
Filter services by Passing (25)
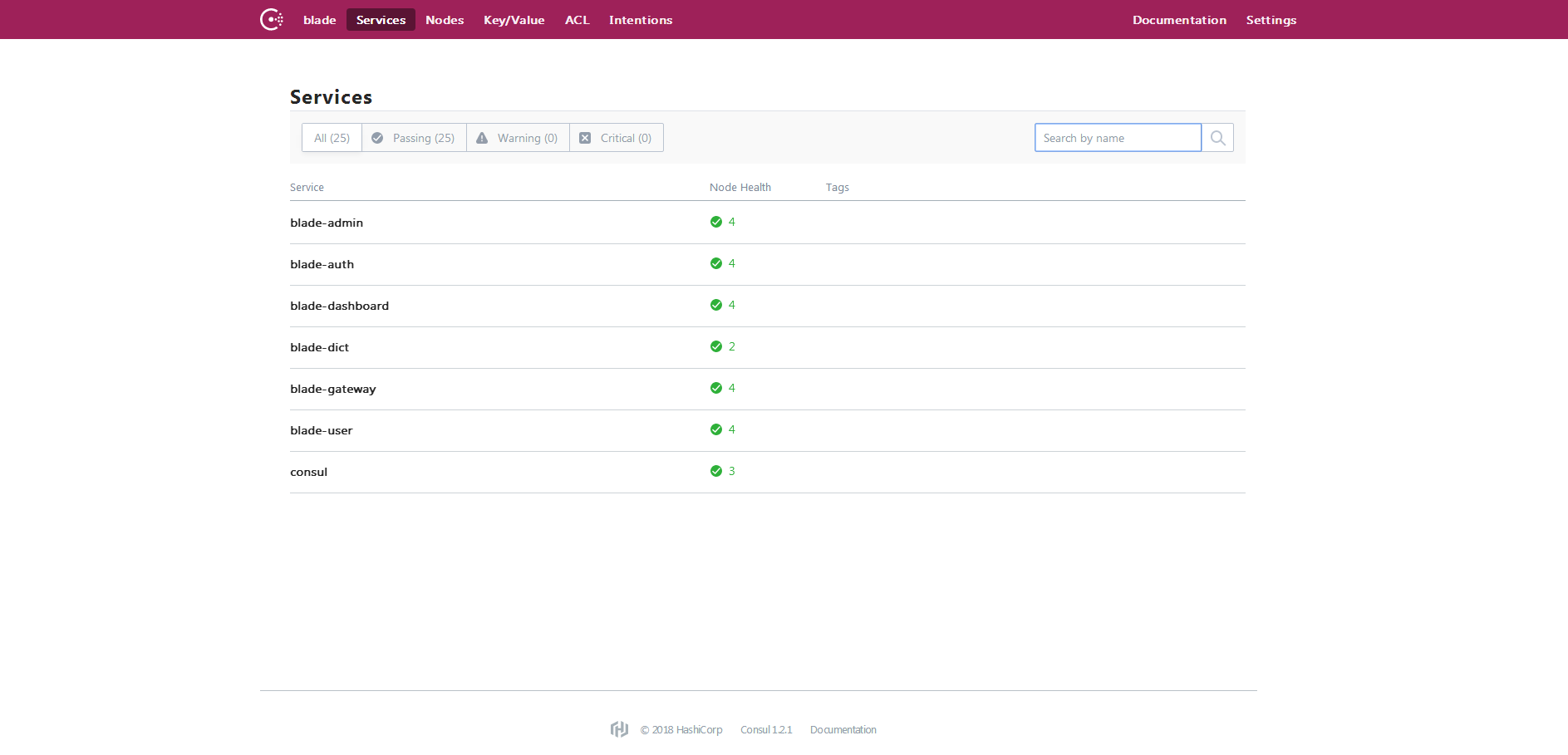414,138
